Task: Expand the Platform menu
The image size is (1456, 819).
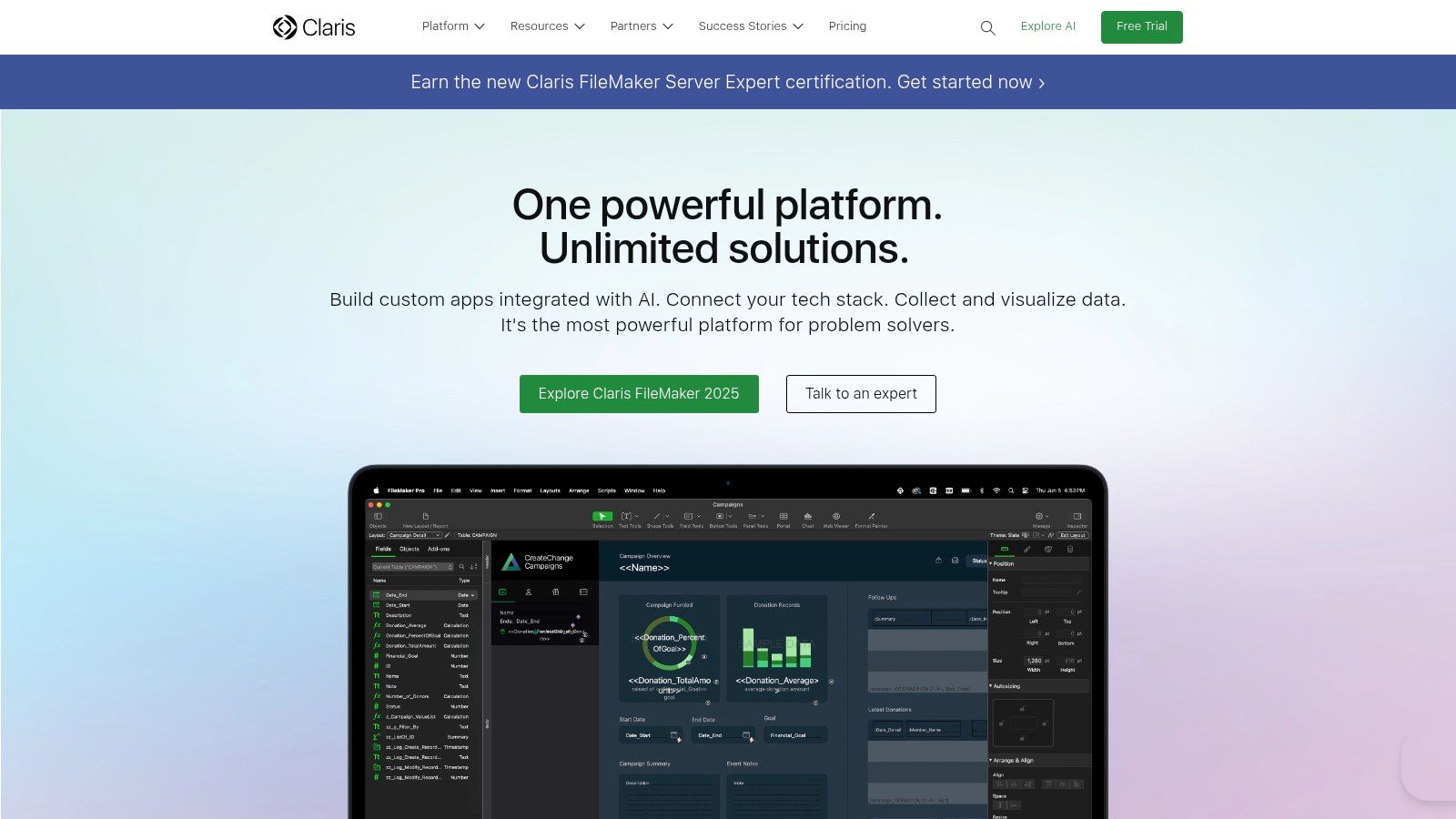Action: (453, 26)
